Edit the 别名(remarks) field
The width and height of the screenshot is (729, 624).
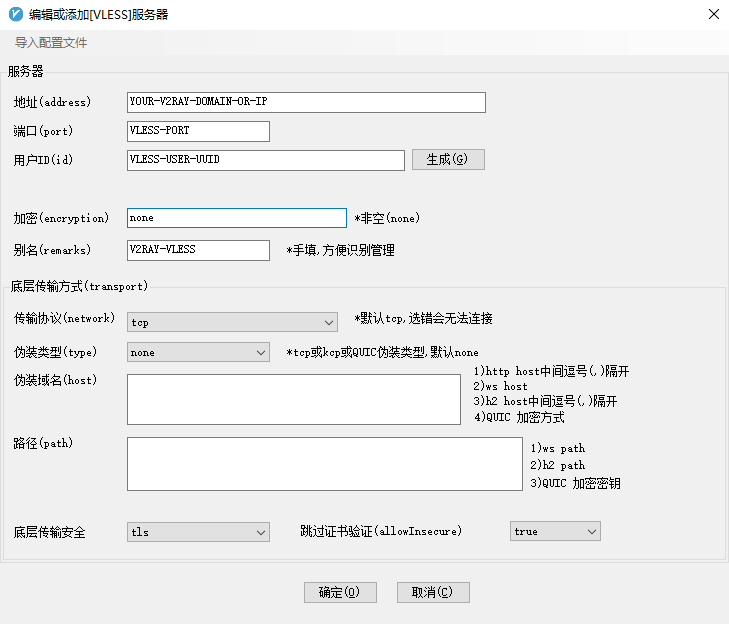(198, 250)
